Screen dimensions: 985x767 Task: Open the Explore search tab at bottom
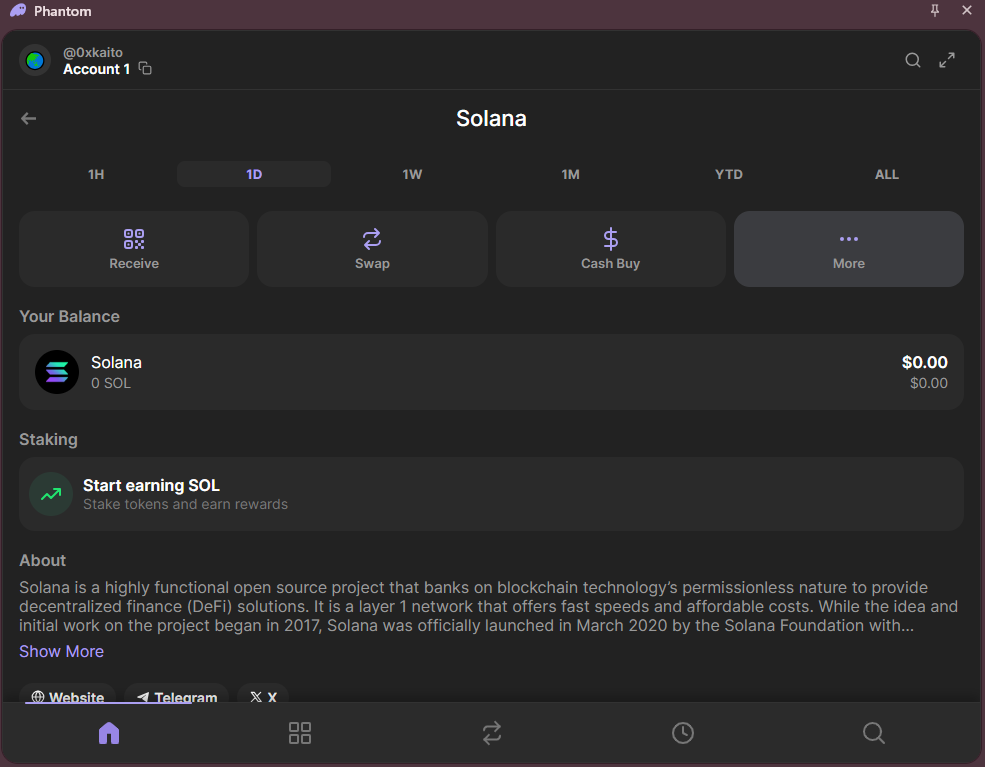coord(874,732)
